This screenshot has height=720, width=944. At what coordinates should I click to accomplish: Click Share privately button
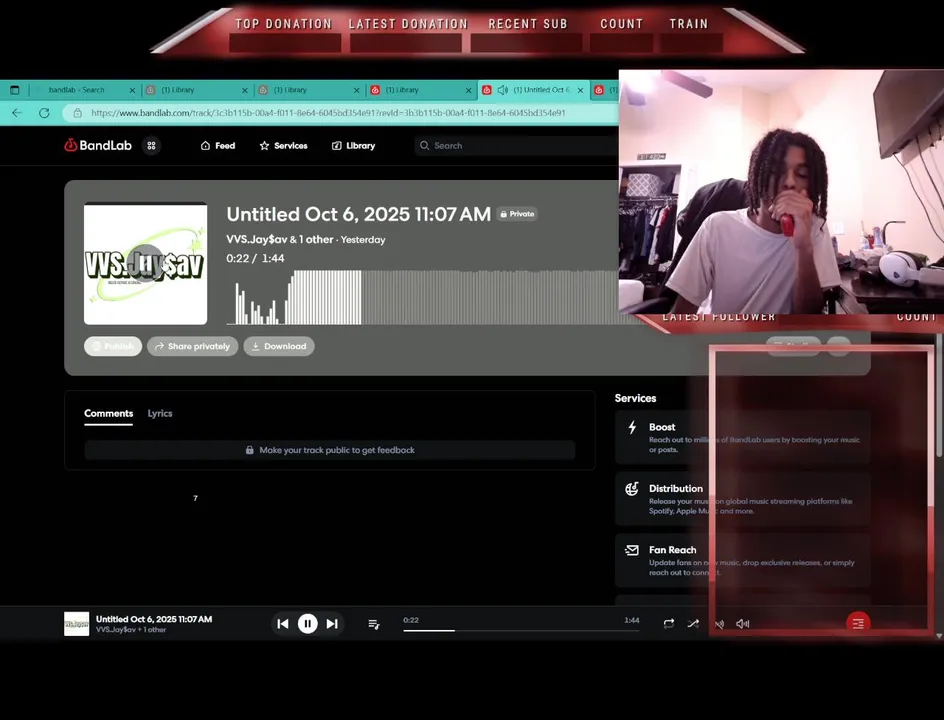(193, 346)
